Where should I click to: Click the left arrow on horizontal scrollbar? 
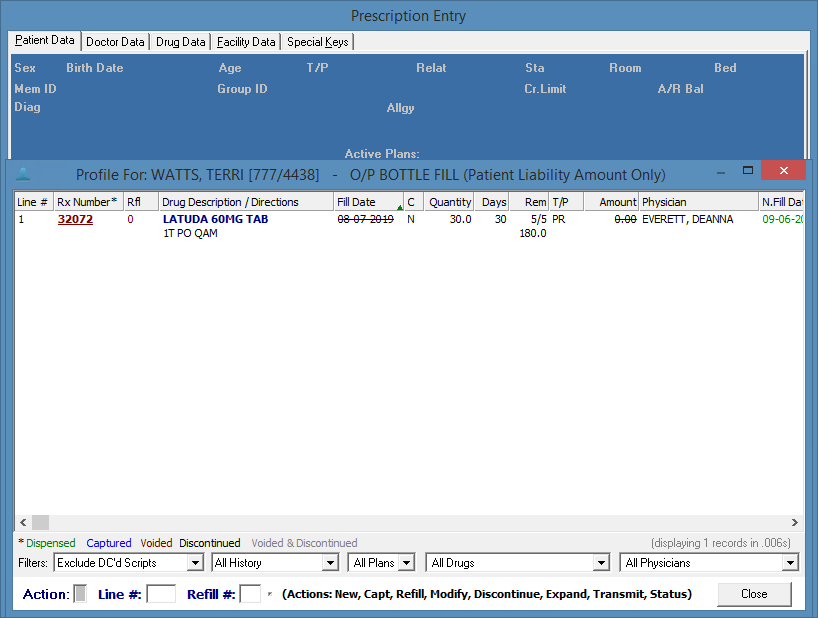(x=23, y=522)
